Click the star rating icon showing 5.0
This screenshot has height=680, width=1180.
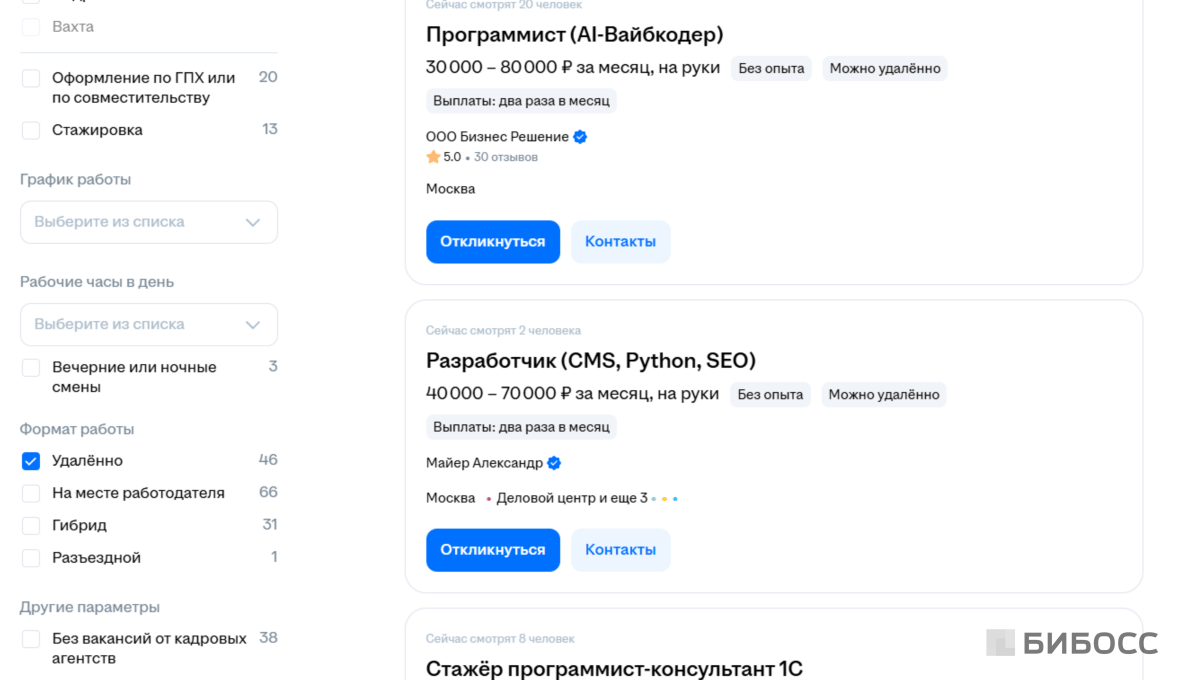pyautogui.click(x=433, y=157)
